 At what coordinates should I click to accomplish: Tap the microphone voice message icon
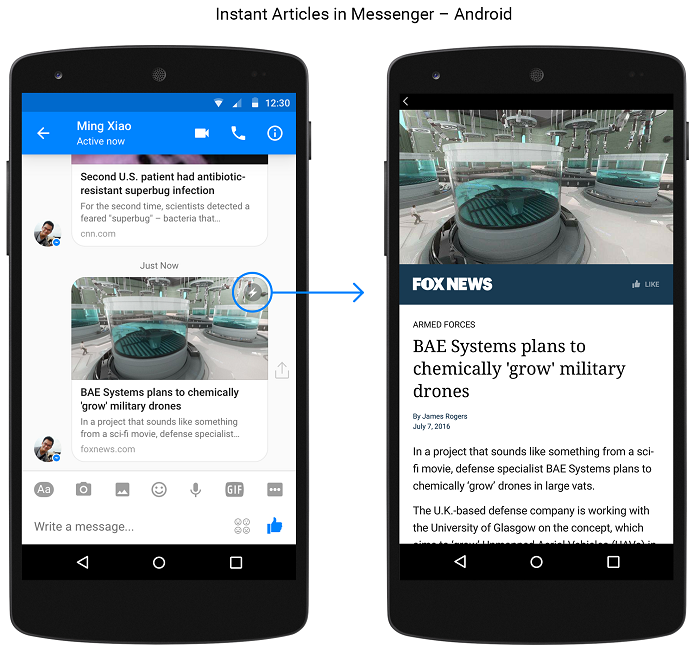pyautogui.click(x=196, y=490)
